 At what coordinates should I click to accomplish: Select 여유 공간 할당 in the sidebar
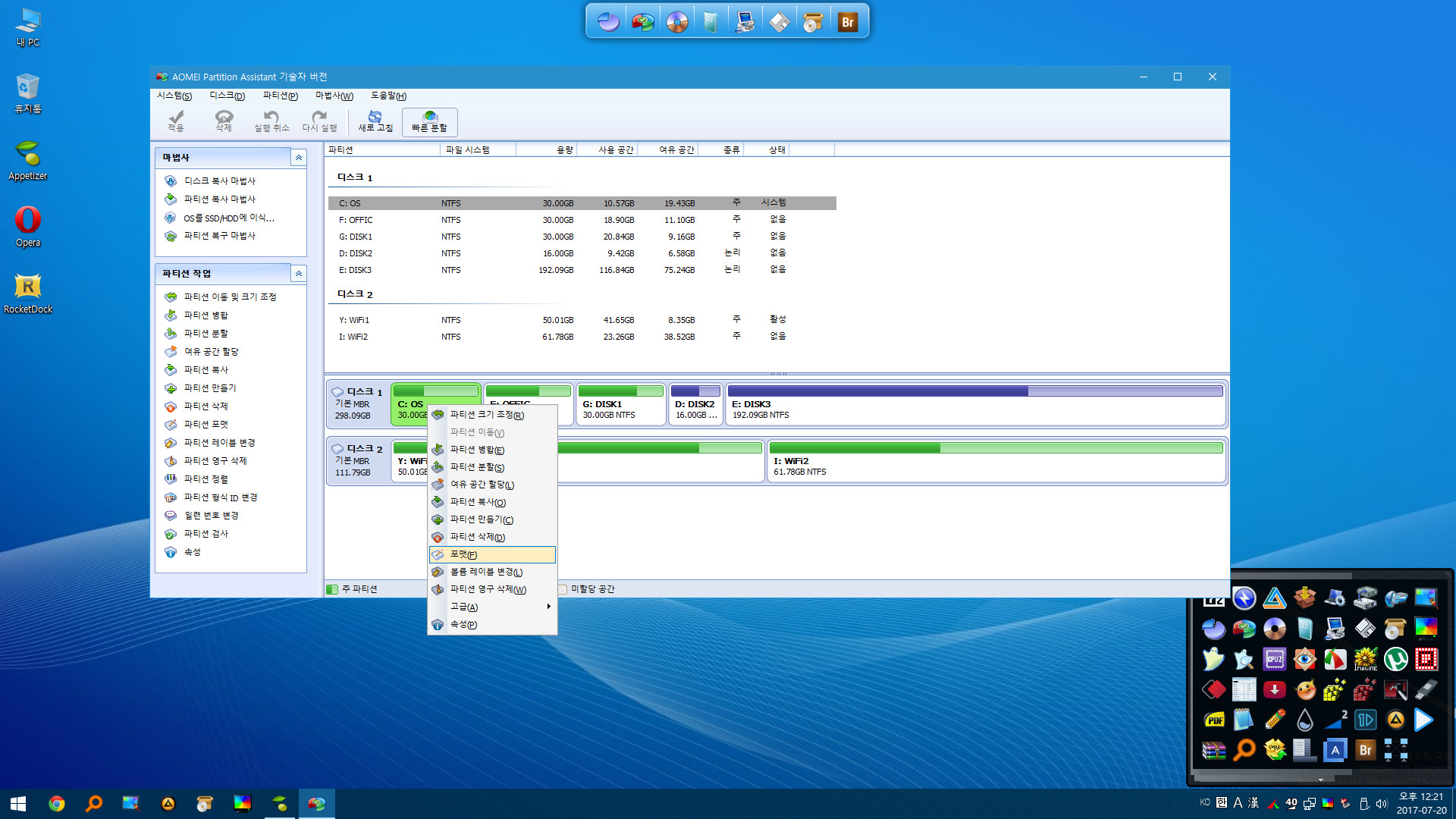[211, 351]
